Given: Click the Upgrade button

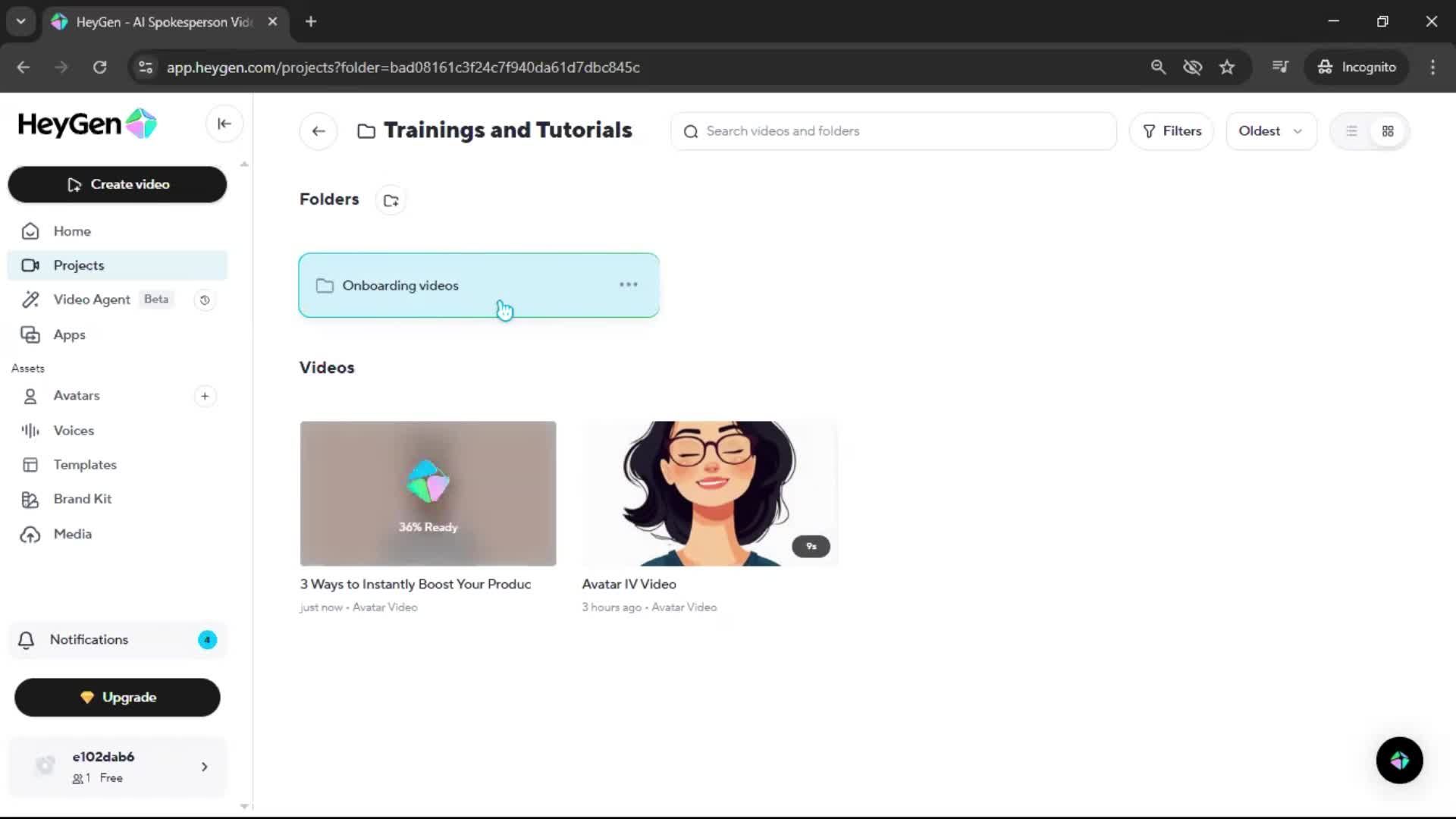Looking at the screenshot, I should 118,697.
